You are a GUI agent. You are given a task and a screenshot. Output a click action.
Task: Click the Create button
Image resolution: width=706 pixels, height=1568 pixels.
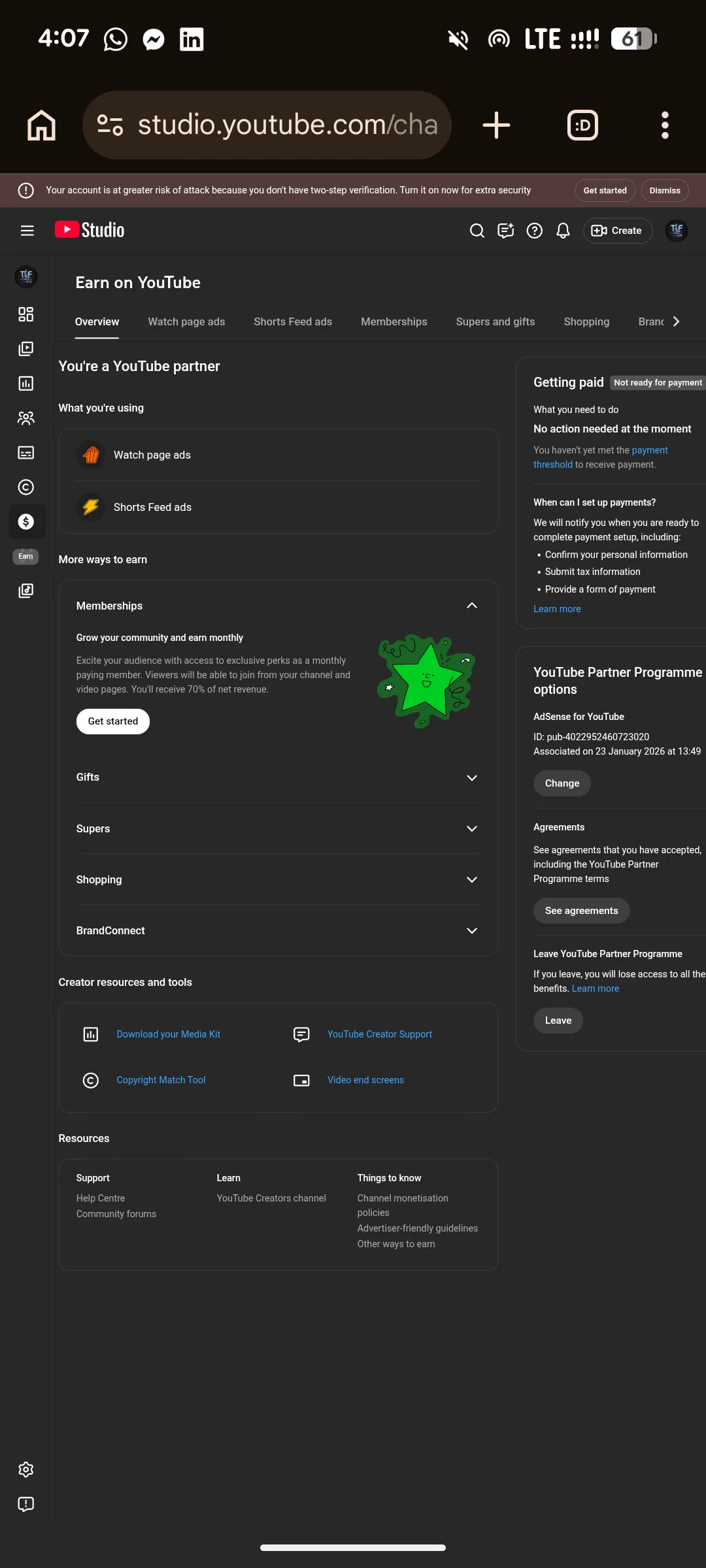pos(617,231)
